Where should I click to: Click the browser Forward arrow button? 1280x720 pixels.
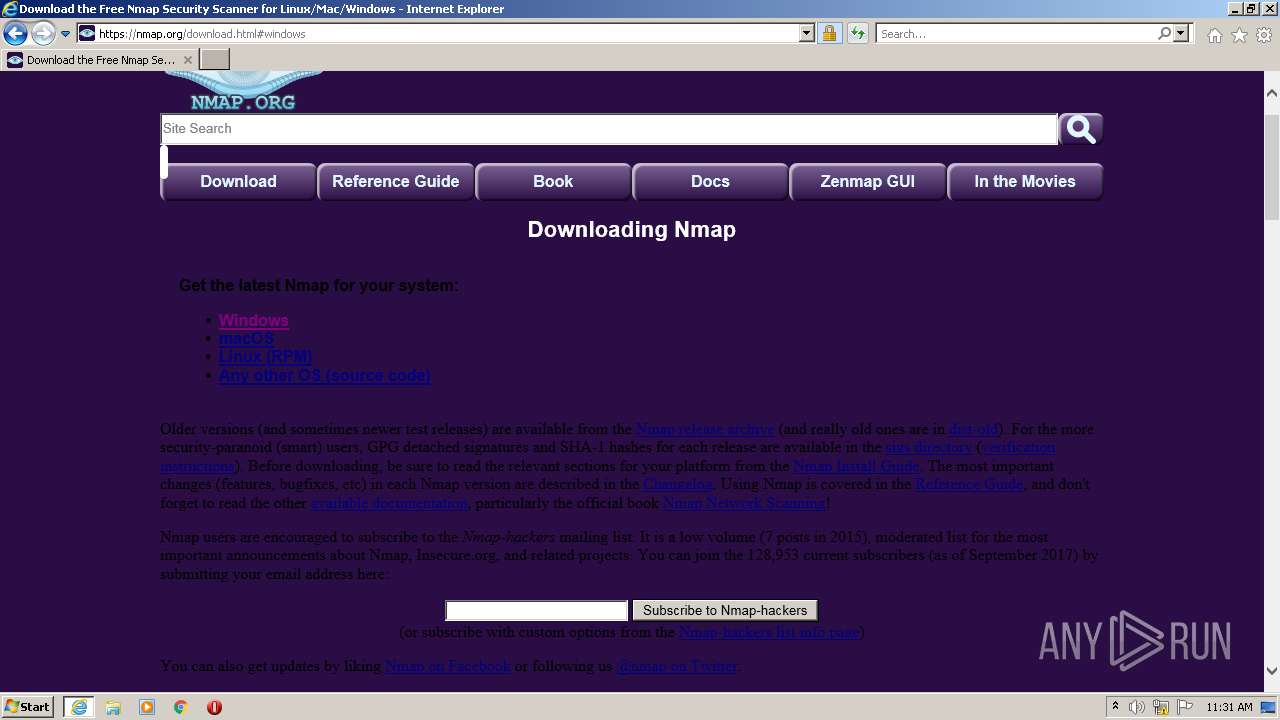43,34
